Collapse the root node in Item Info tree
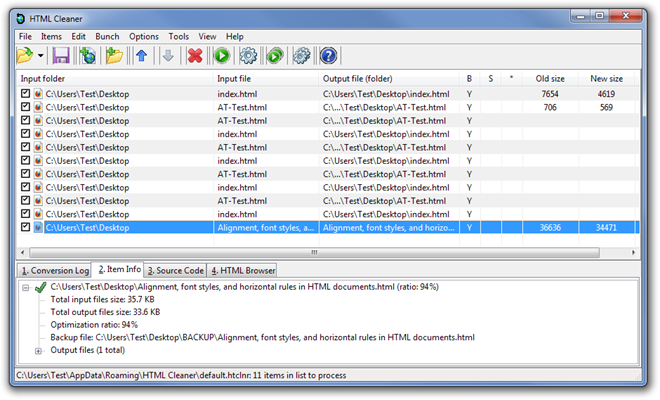 coord(26,288)
